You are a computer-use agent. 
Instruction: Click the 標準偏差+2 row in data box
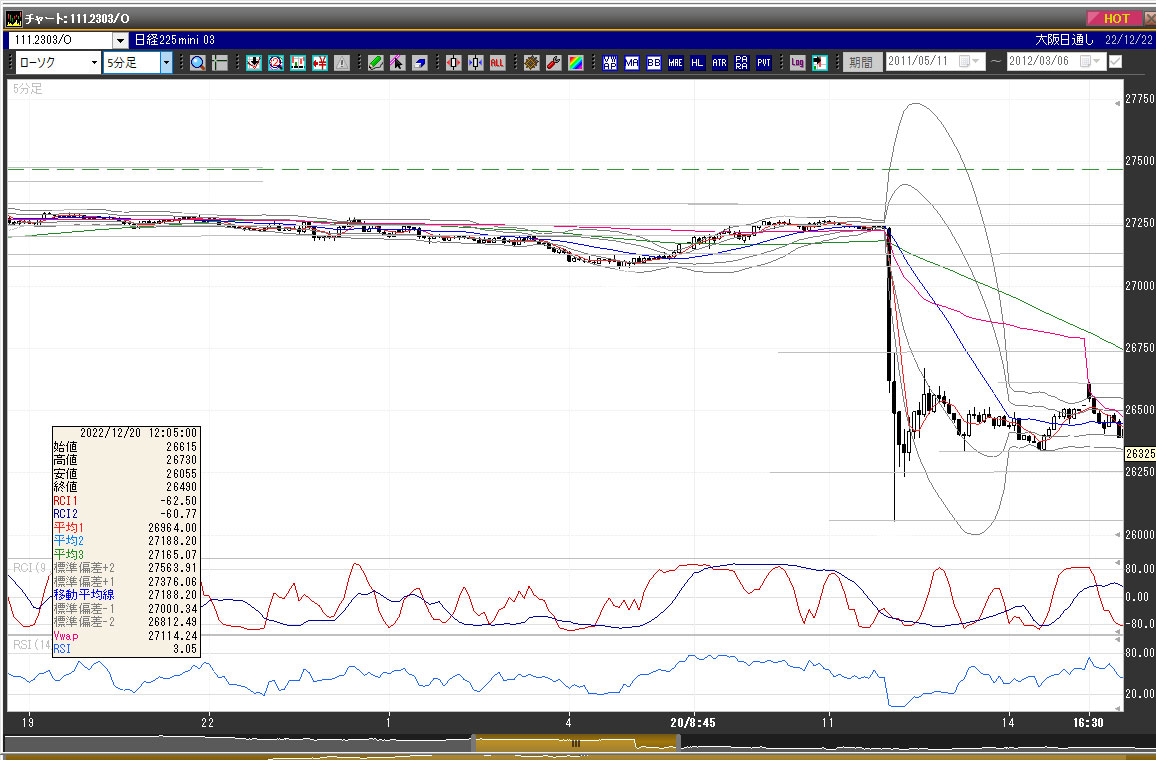pyautogui.click(x=125, y=568)
